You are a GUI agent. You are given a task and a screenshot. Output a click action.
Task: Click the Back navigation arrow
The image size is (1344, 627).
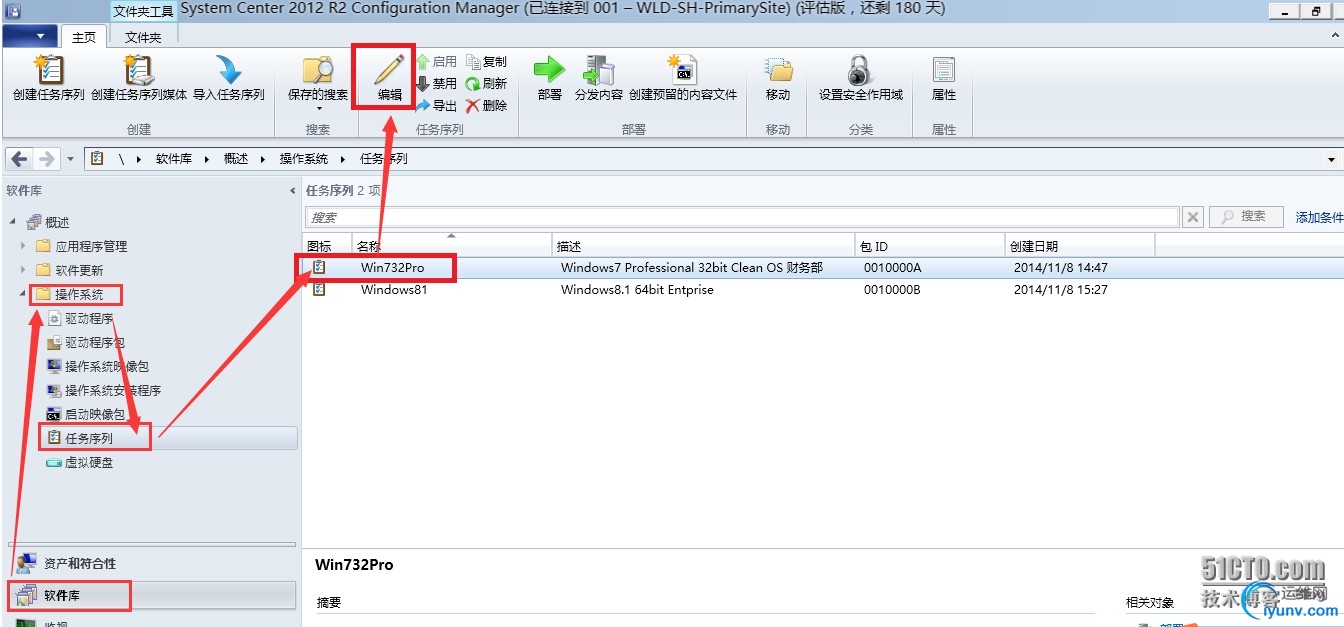(20, 159)
